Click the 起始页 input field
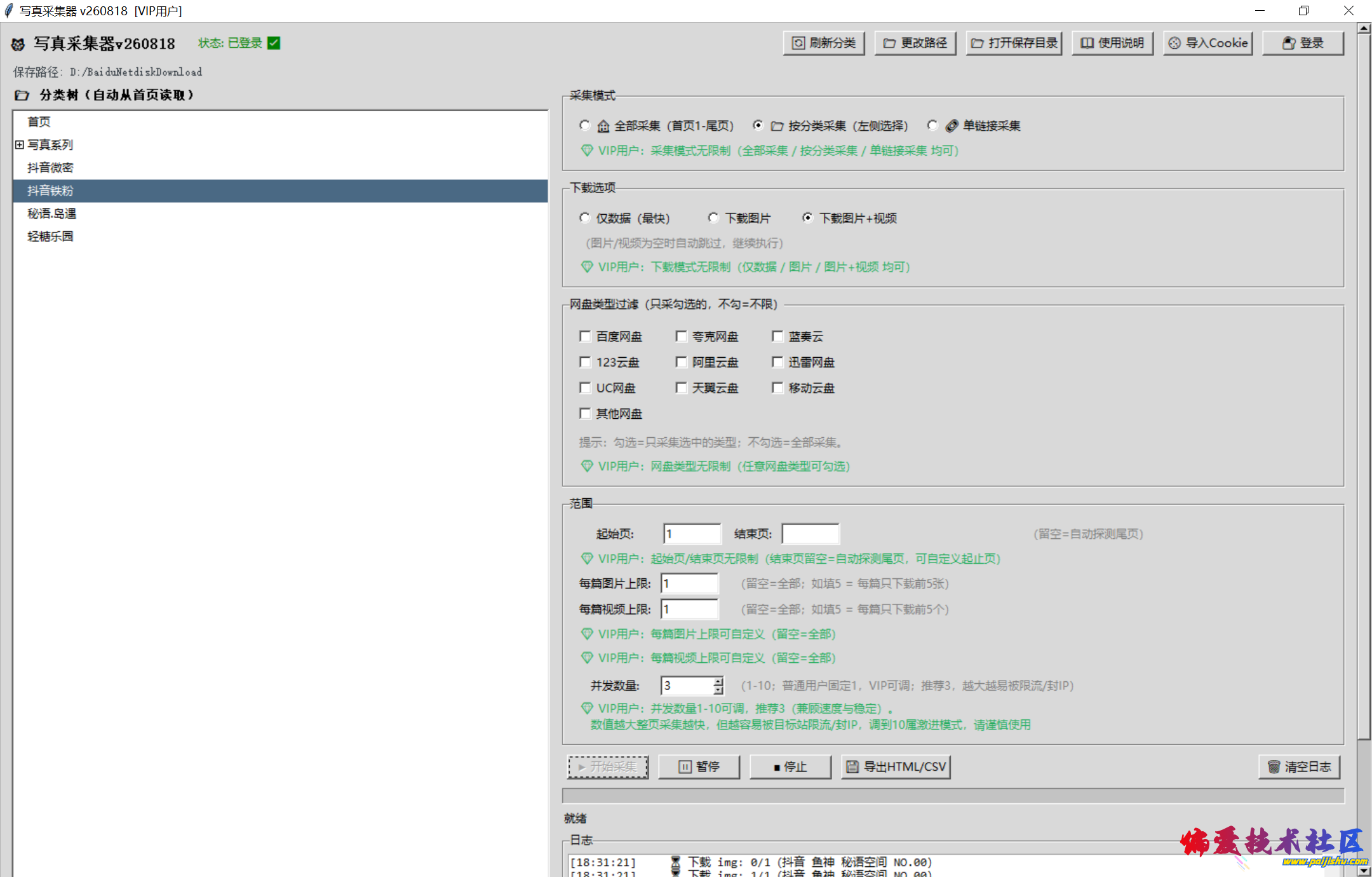1372x877 pixels. (x=692, y=534)
